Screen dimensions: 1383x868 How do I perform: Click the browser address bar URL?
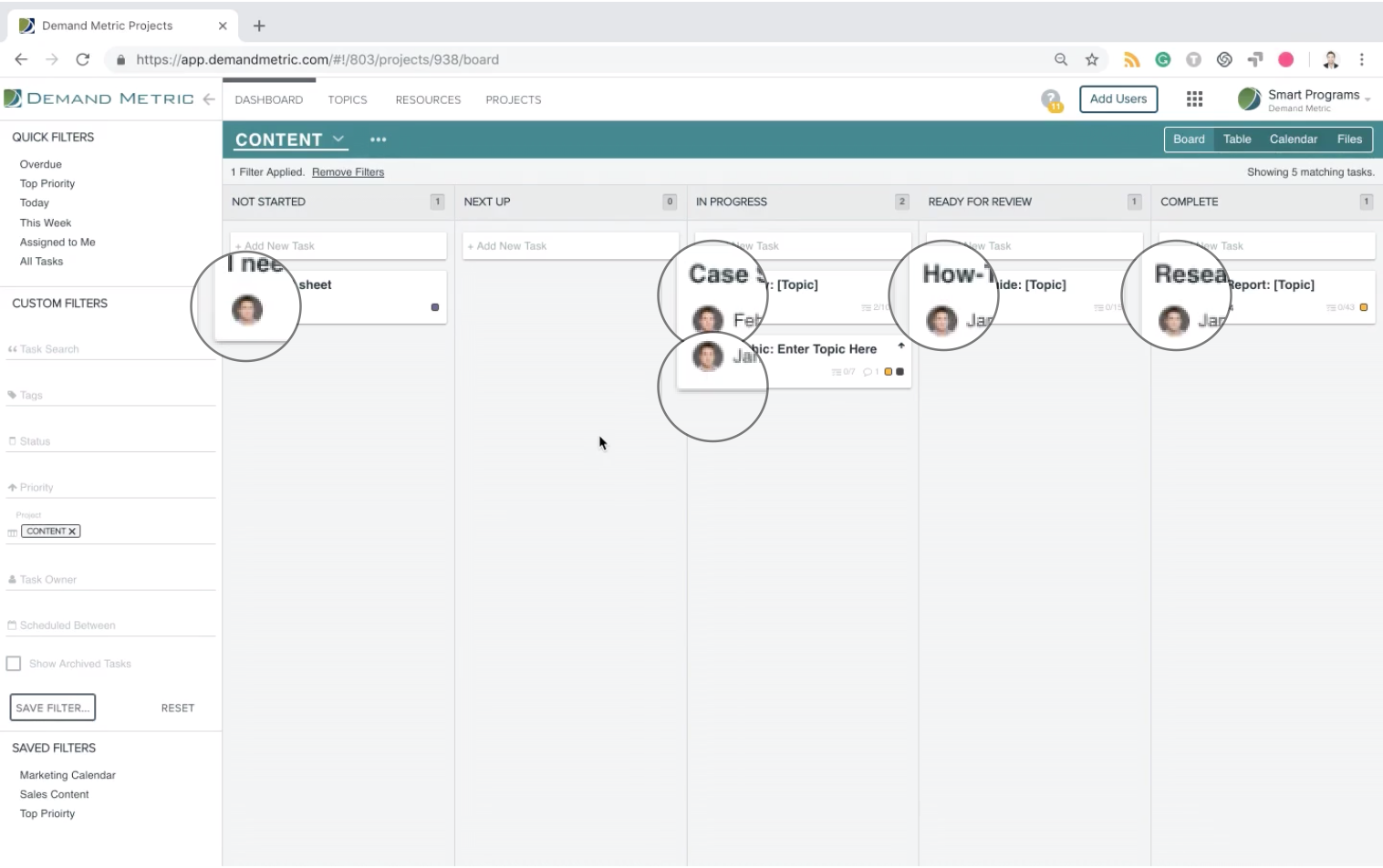317,59
